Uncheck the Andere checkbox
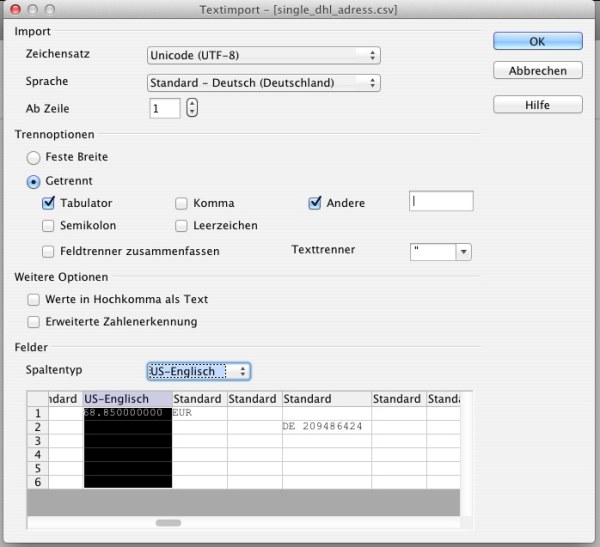Screen dimensions: 600x547 coord(315,203)
